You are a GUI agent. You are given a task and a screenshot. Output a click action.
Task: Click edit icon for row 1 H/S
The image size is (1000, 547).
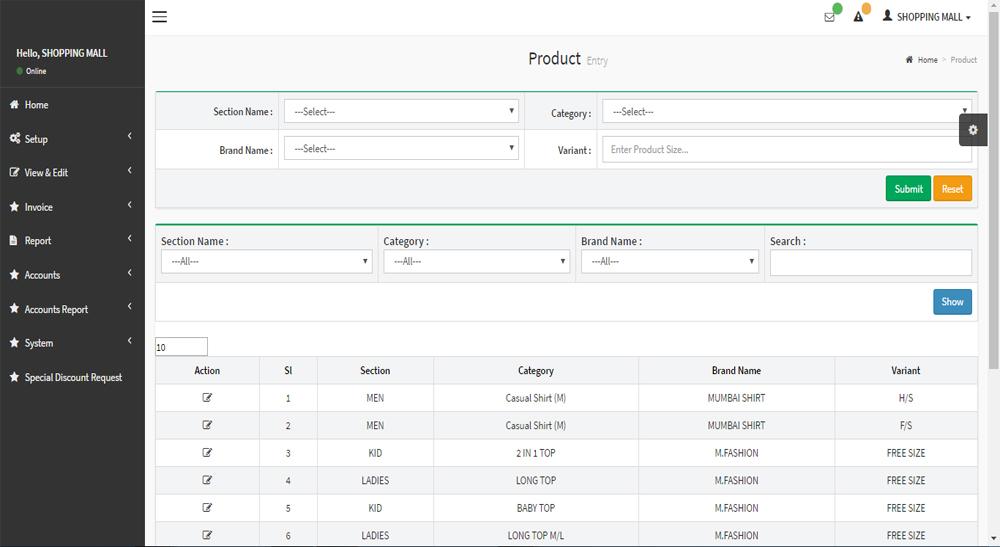(x=207, y=398)
